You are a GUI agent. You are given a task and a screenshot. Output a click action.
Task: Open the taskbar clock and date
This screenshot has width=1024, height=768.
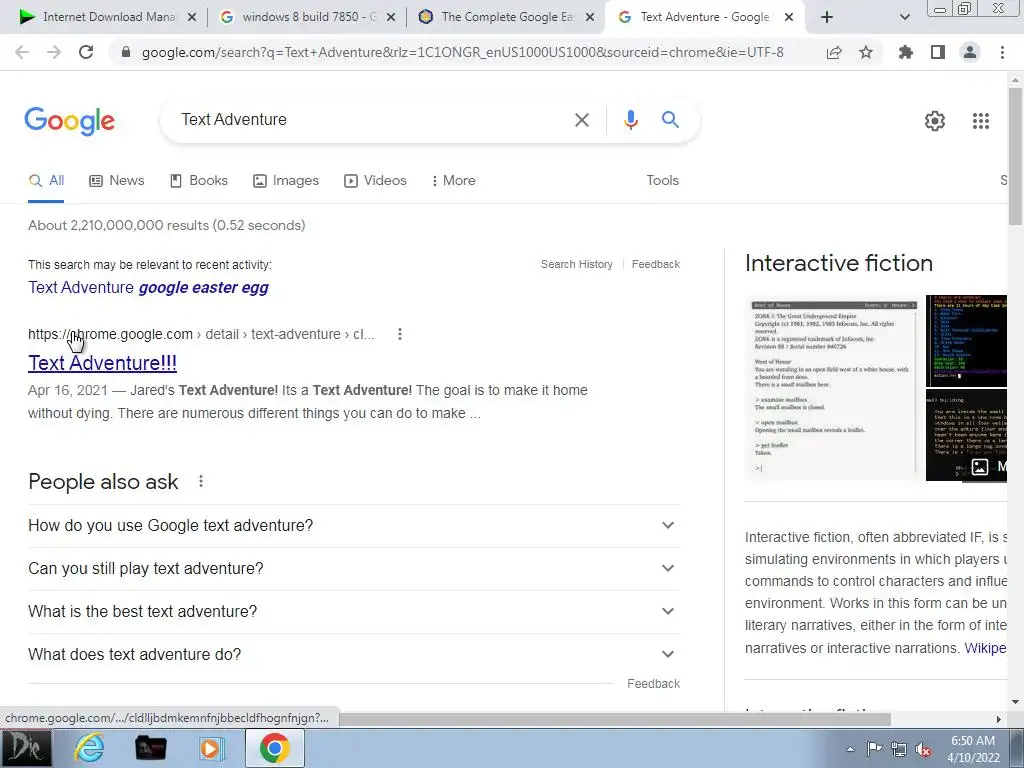(x=973, y=749)
